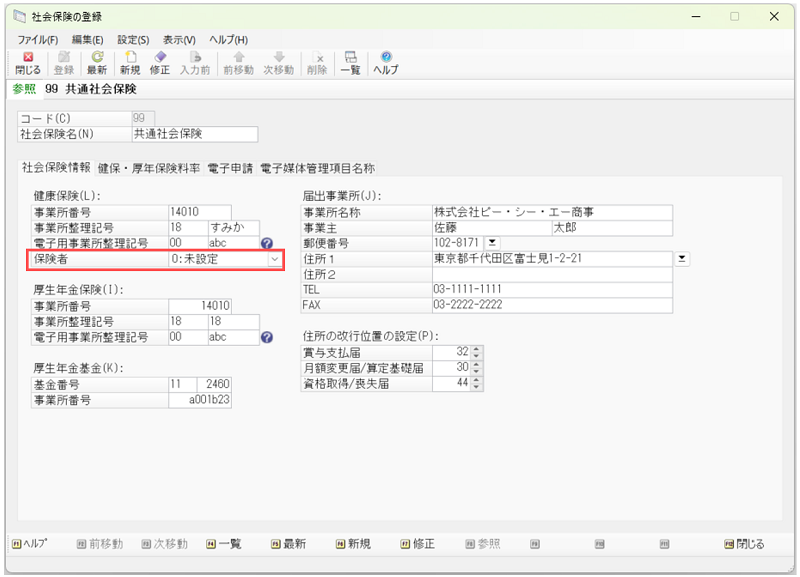Click the TEL field 03-1111-1111
Image resolution: width=800 pixels, height=577 pixels.
(552, 290)
